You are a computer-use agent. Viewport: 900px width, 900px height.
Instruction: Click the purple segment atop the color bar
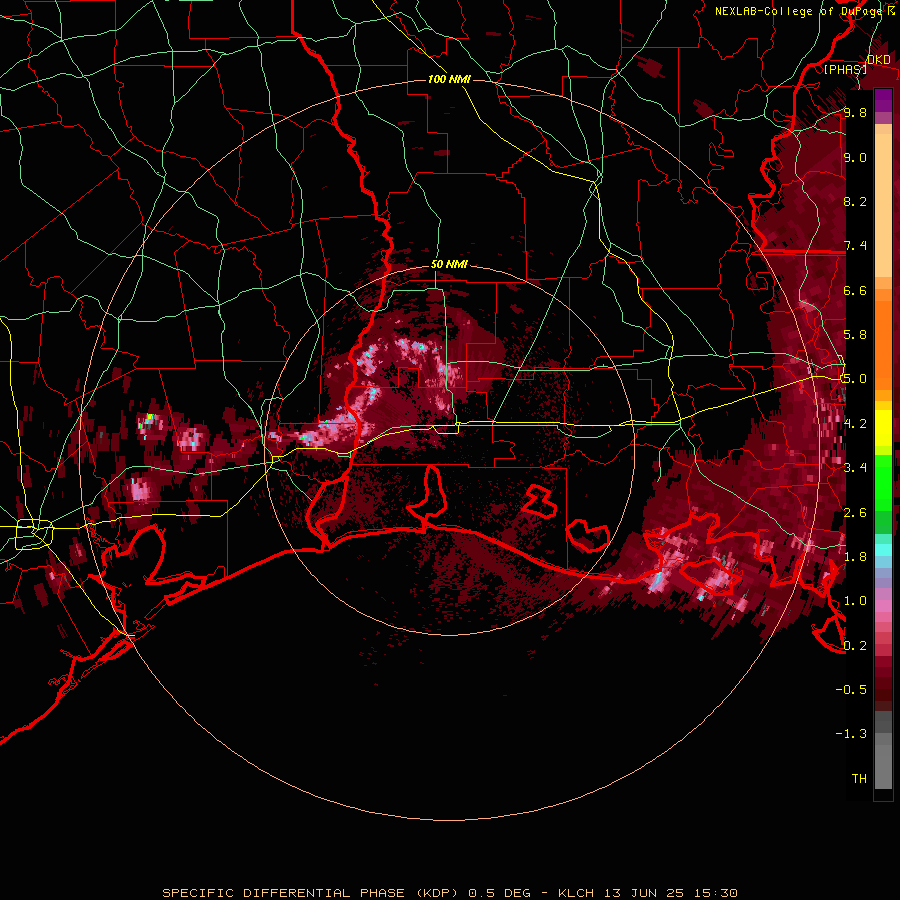(883, 100)
